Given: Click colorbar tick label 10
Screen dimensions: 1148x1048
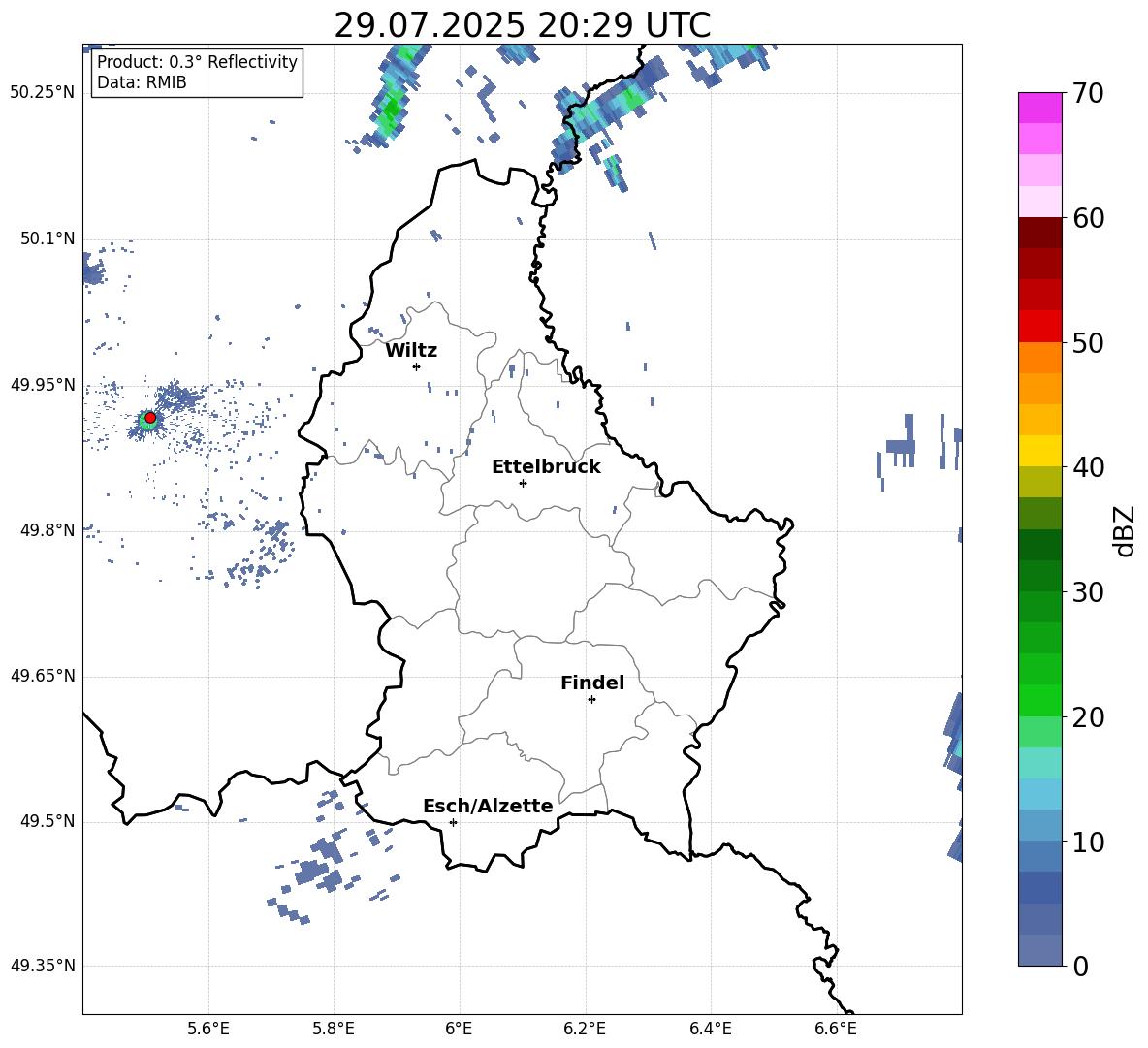Looking at the screenshot, I should [1089, 842].
